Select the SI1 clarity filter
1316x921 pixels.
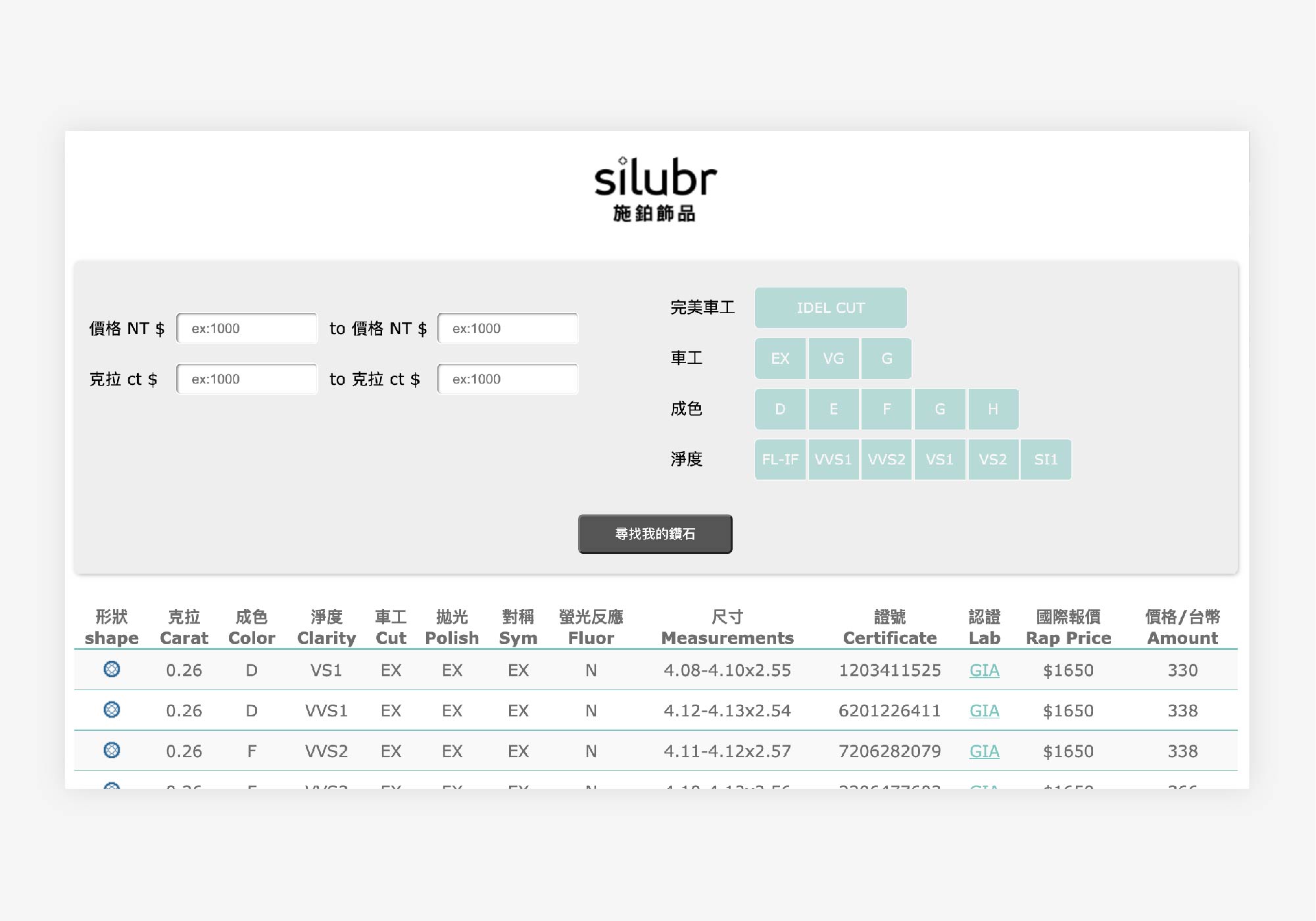pyautogui.click(x=1046, y=459)
